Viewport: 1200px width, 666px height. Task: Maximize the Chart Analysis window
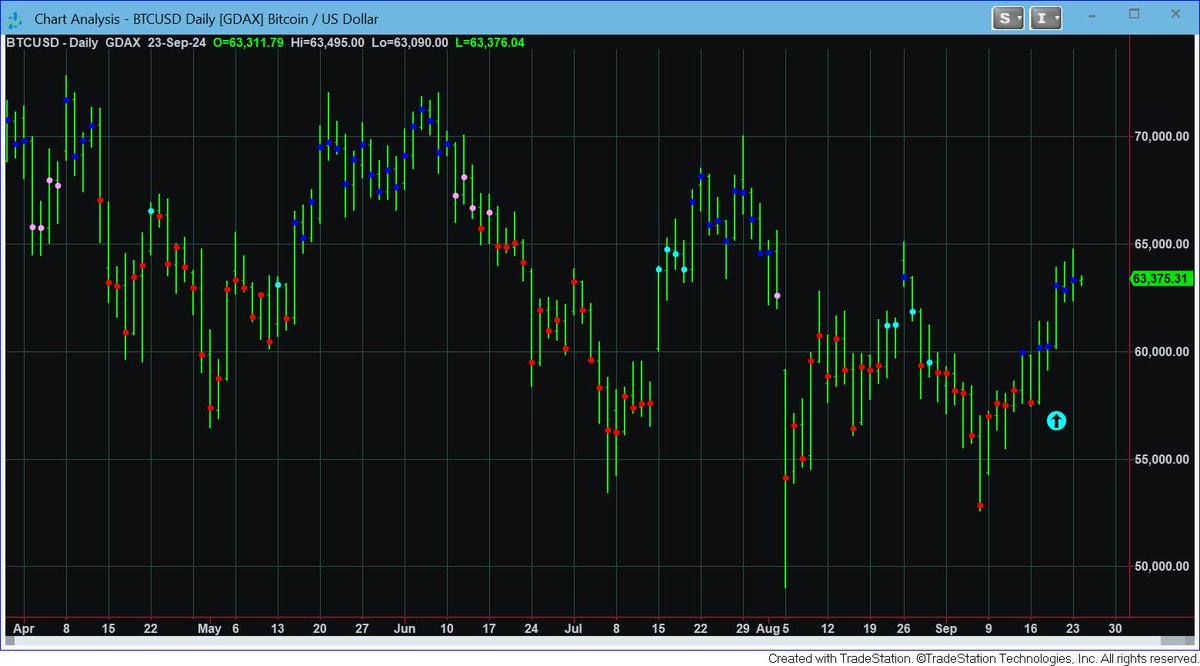tap(1134, 16)
